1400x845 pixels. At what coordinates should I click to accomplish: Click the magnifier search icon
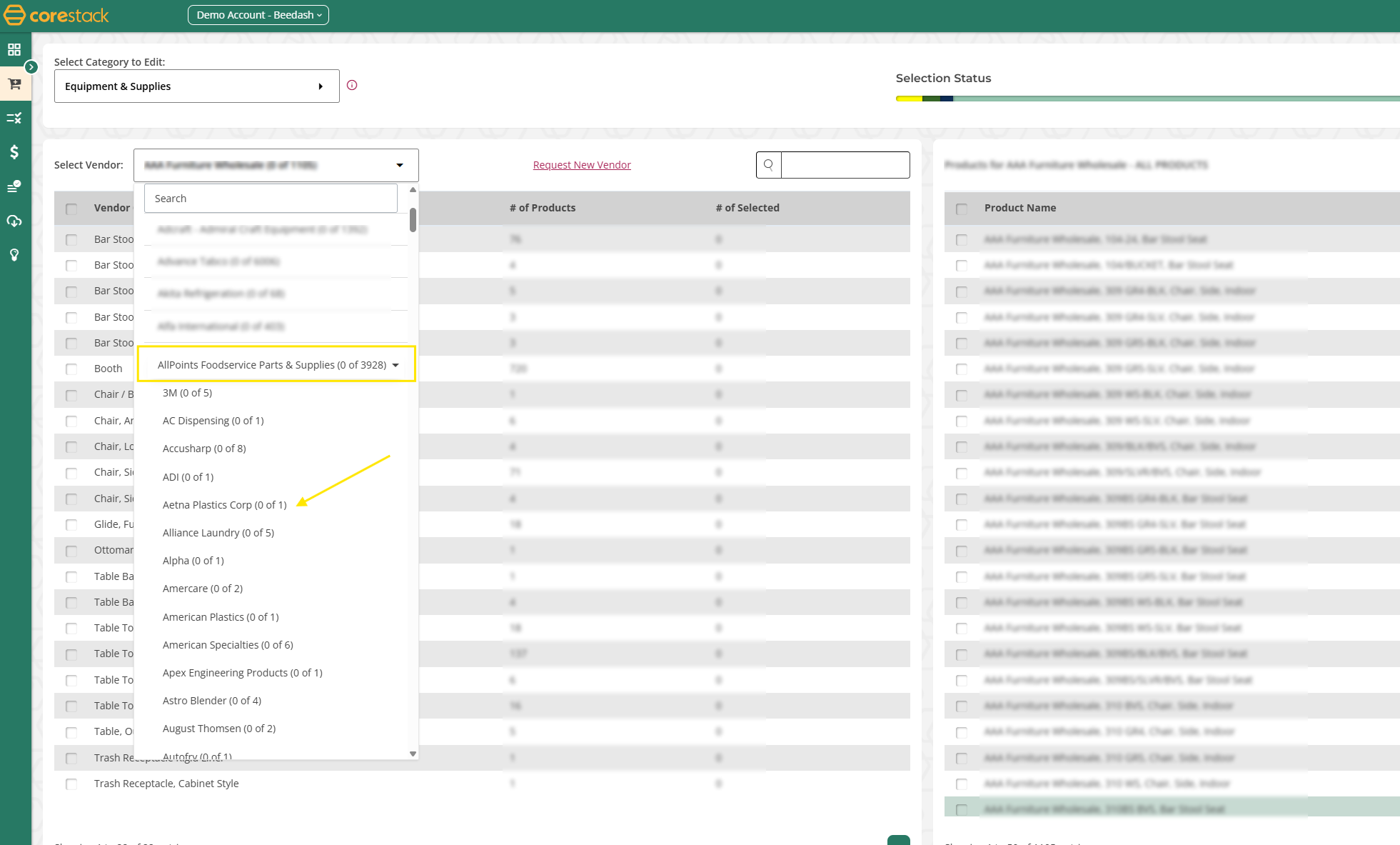point(769,165)
